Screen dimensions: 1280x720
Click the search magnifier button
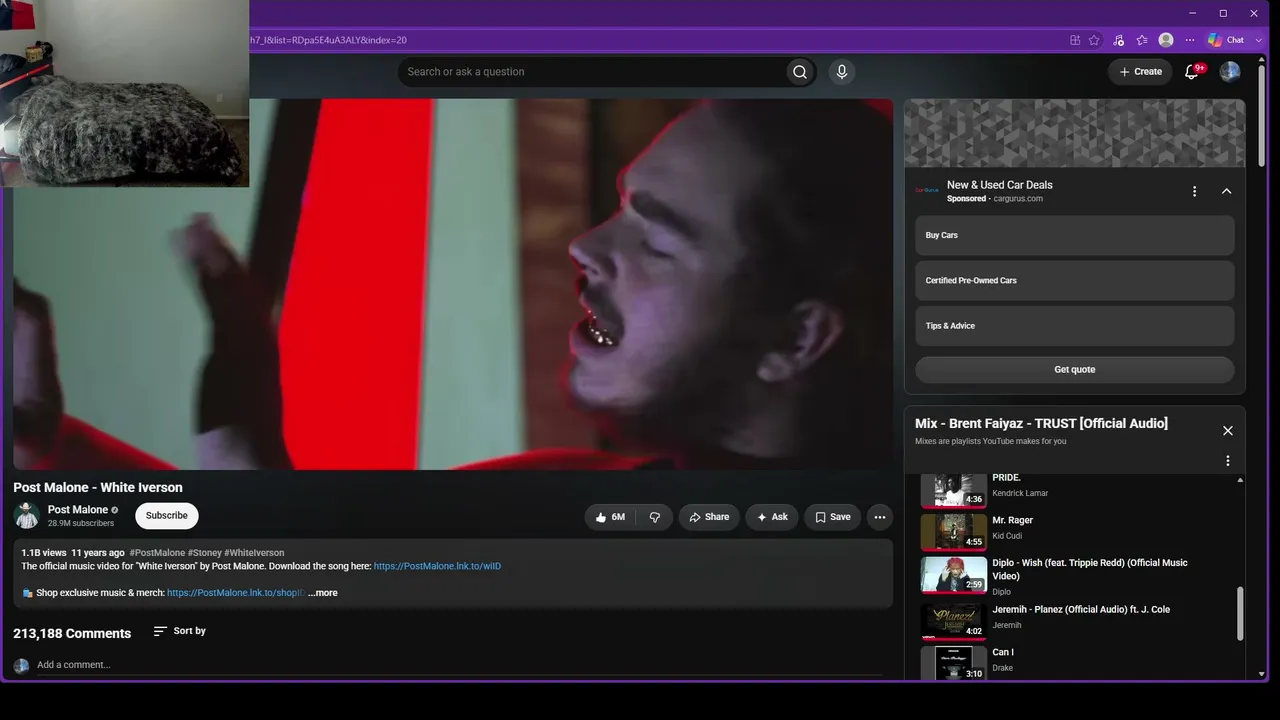click(x=800, y=72)
